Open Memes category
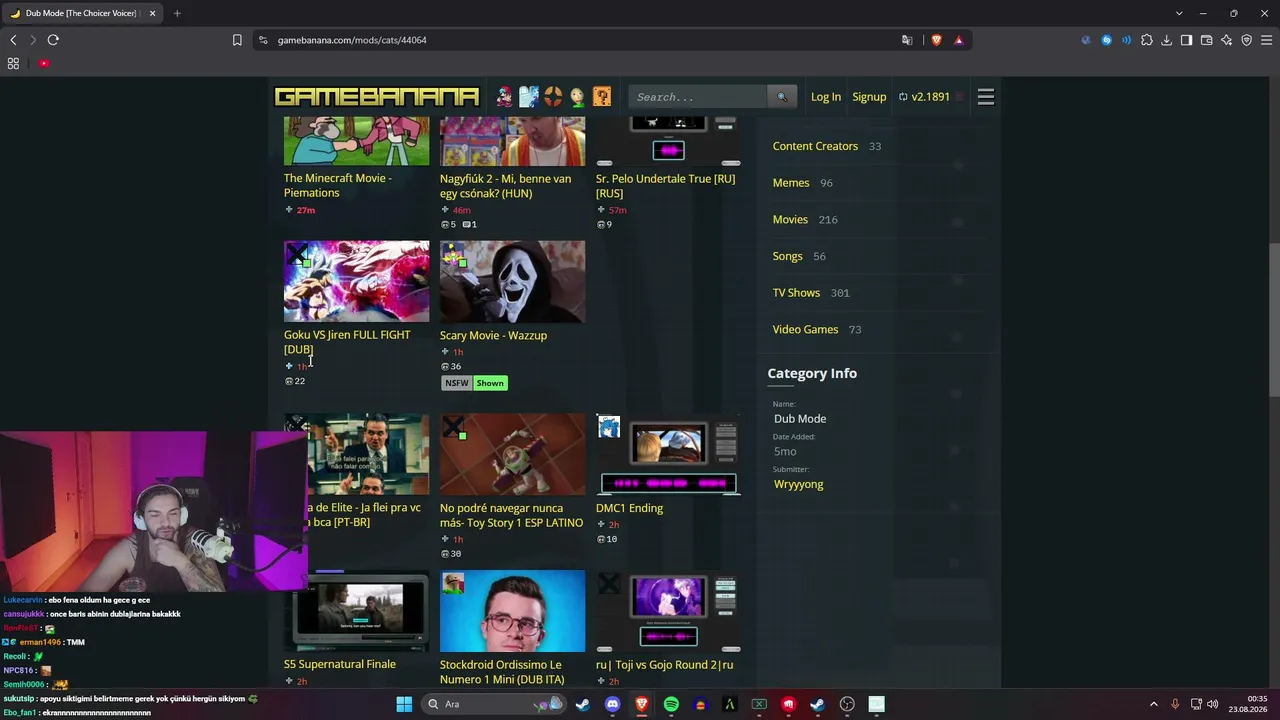1280x720 pixels. 791,183
